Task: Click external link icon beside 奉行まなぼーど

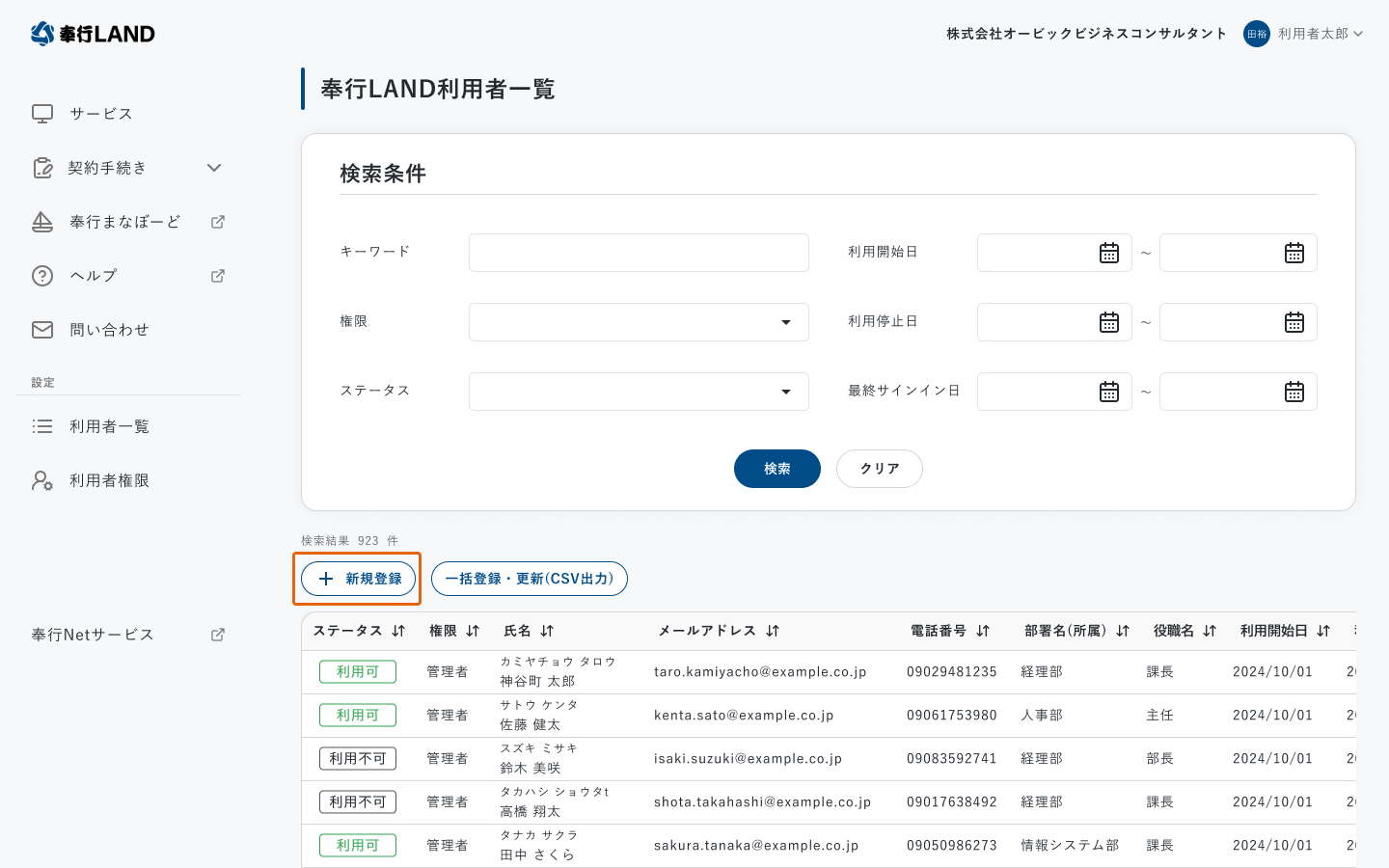Action: point(218,222)
